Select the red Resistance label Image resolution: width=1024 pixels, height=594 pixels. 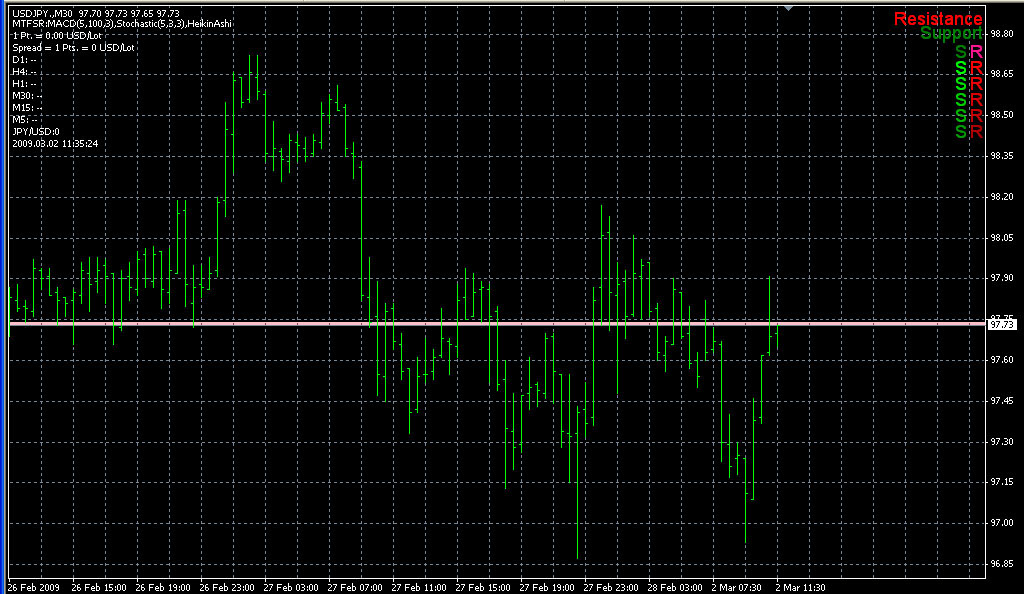[x=937, y=18]
